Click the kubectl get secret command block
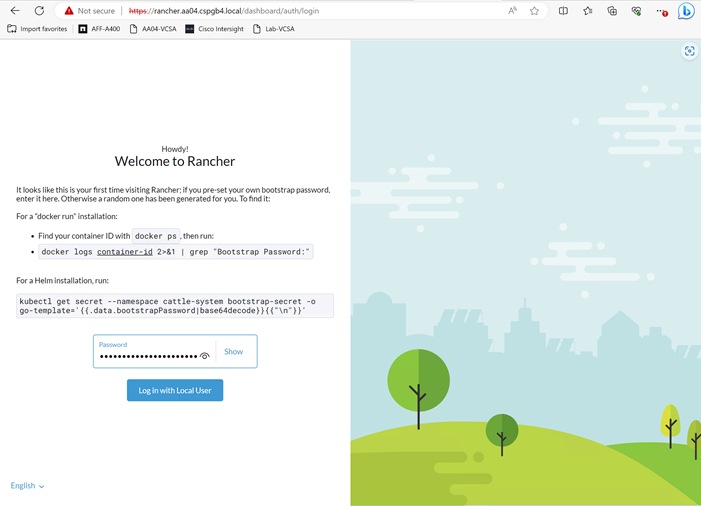701x506 pixels. (175, 306)
